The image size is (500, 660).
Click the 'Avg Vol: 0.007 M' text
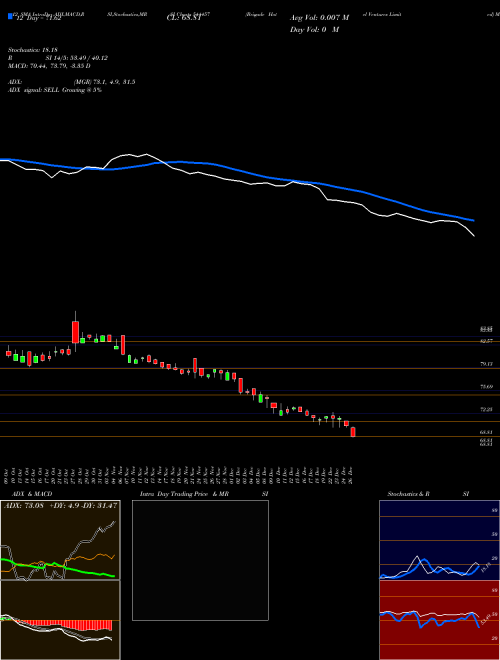[319, 18]
